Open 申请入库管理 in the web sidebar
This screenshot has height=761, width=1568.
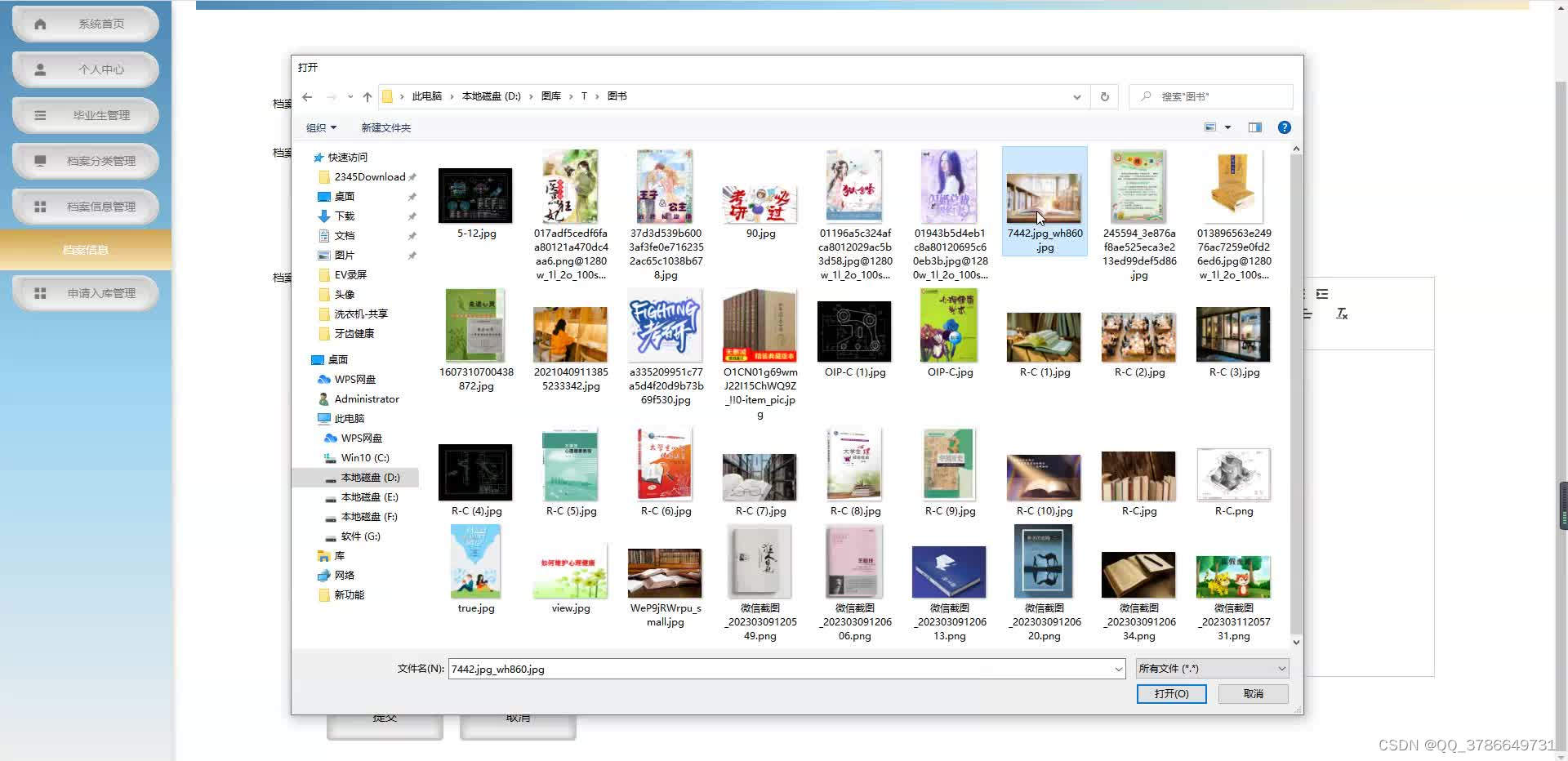click(86, 293)
